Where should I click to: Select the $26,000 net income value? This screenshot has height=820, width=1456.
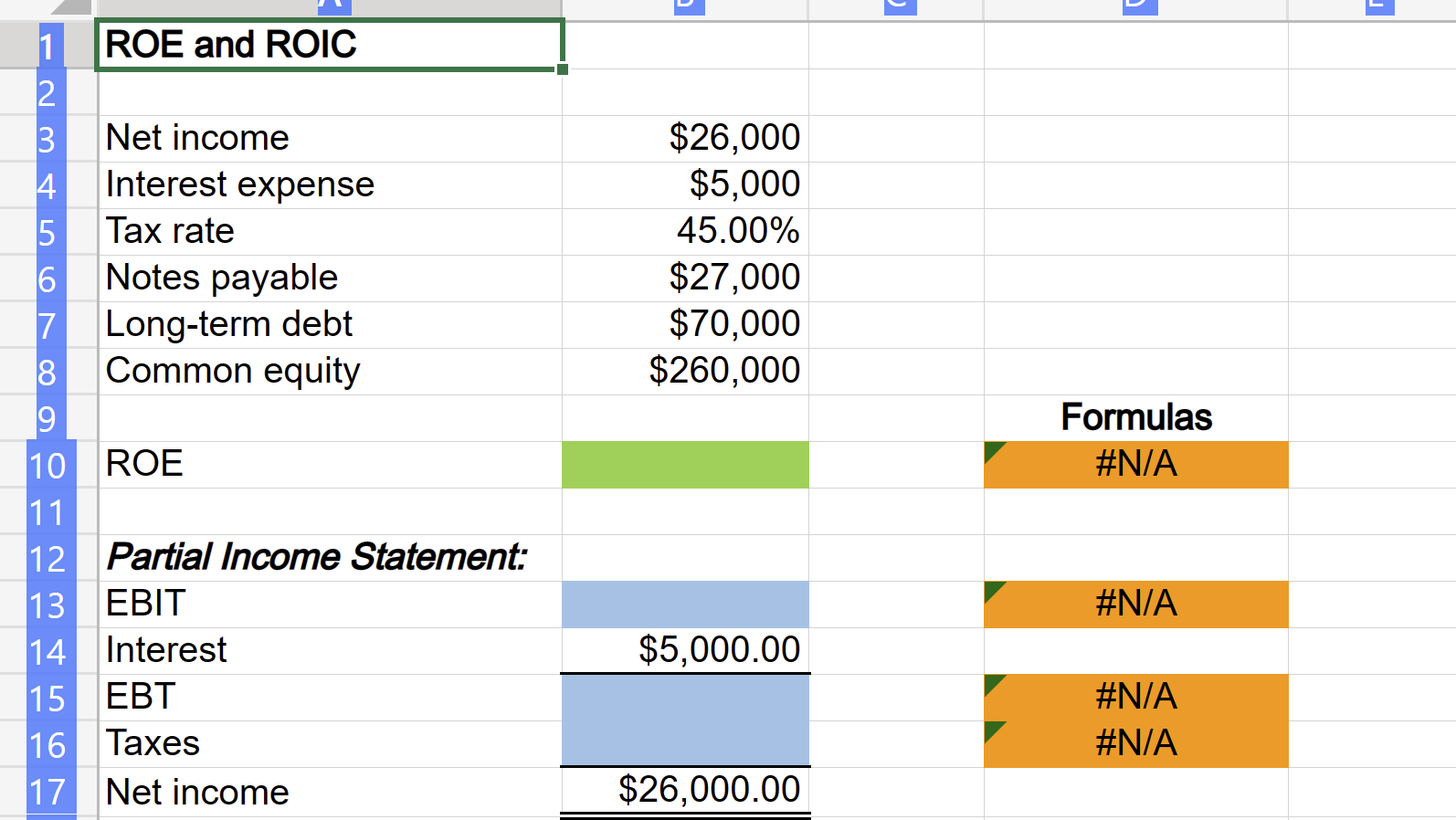pos(685,139)
